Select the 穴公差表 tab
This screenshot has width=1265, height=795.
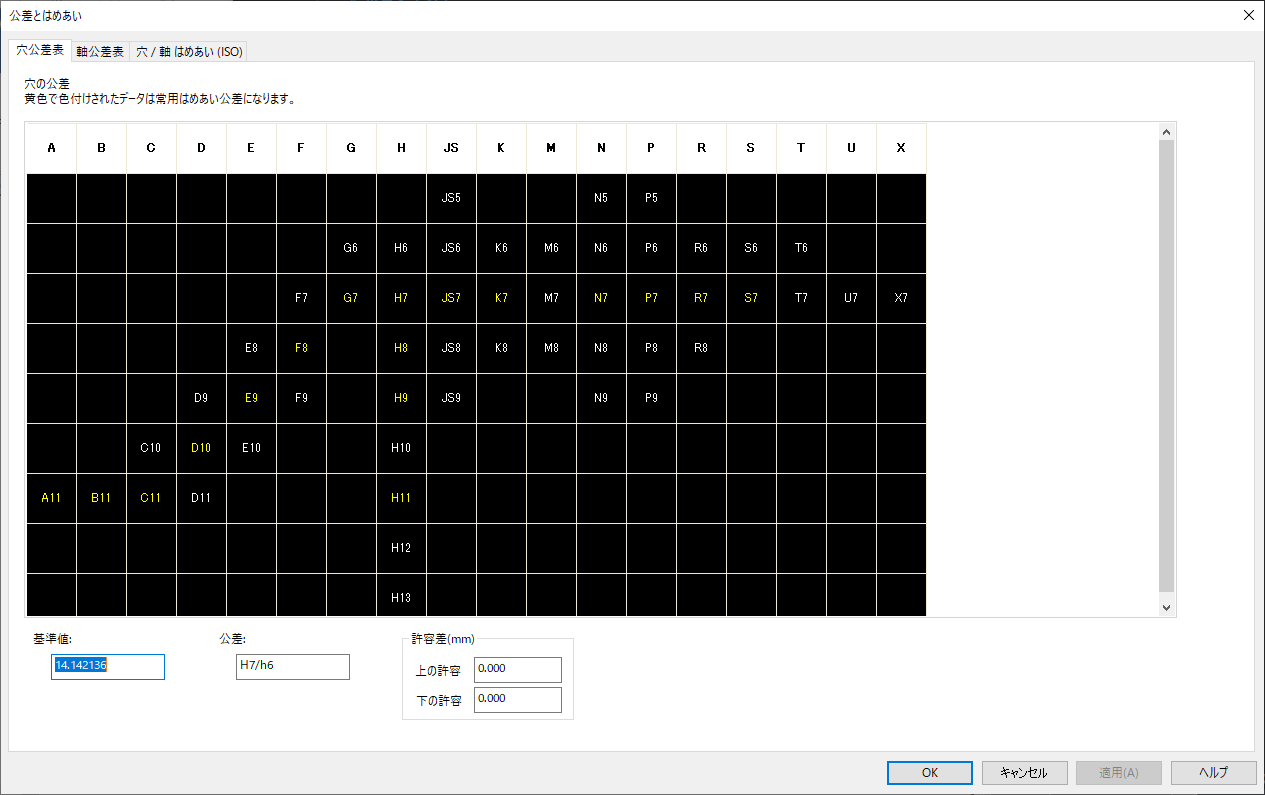pyautogui.click(x=41, y=50)
